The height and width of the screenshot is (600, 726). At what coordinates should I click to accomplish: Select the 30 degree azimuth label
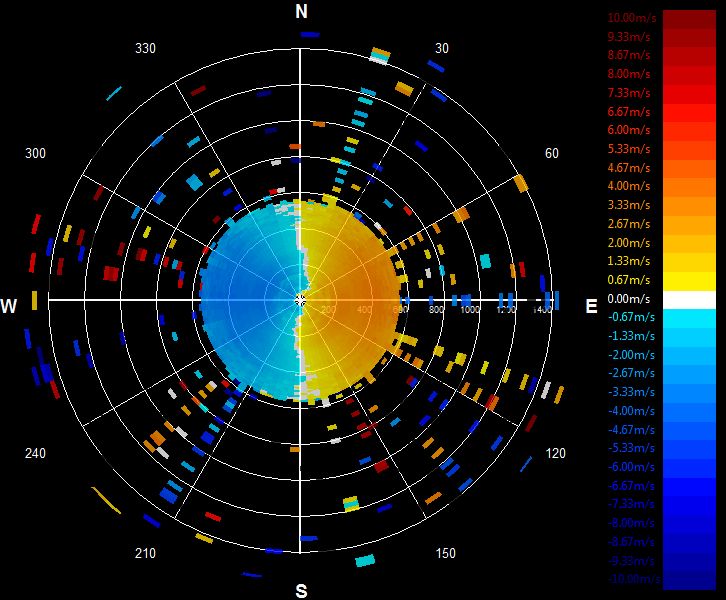pyautogui.click(x=442, y=48)
